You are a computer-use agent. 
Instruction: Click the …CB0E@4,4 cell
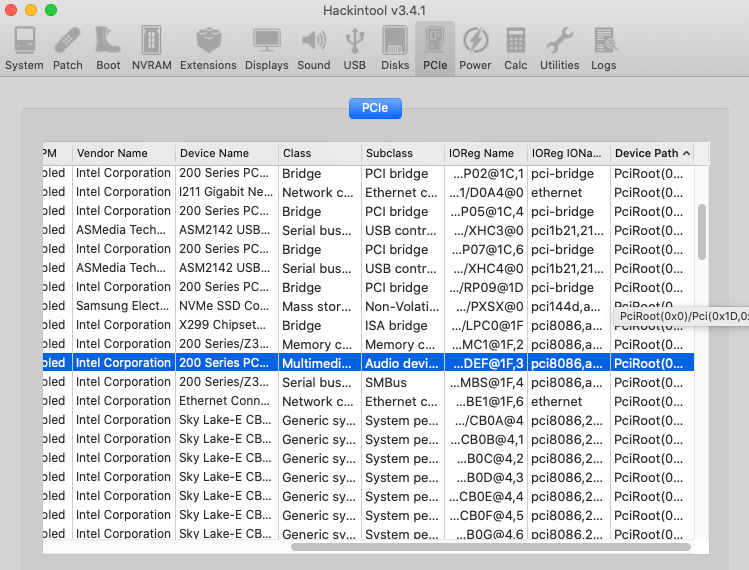tap(486, 496)
